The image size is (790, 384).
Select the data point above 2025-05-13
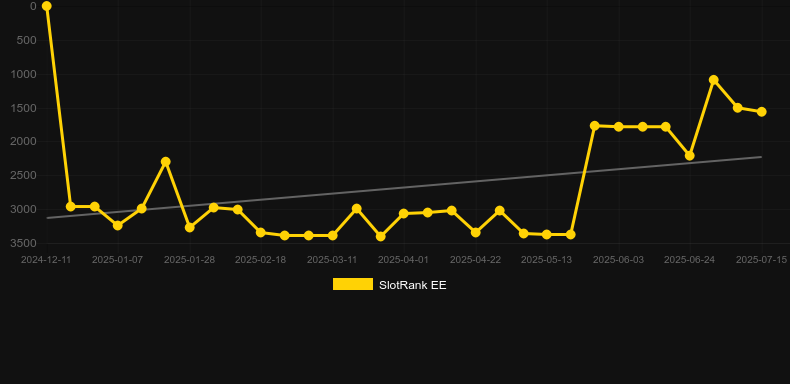click(547, 234)
